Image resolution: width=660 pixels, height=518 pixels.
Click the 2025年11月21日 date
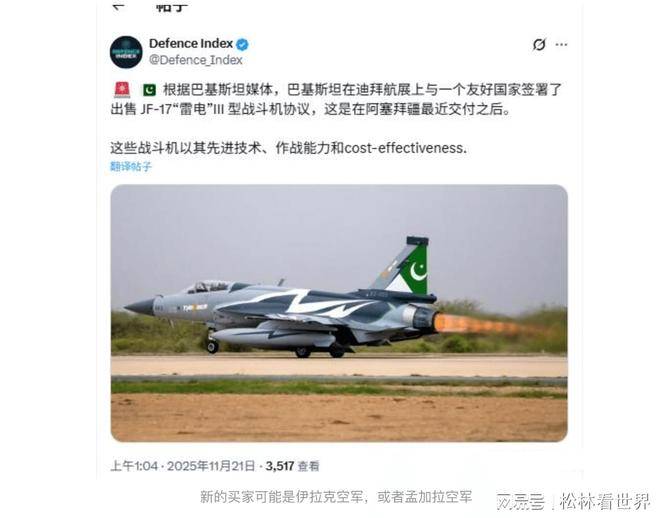(211, 466)
